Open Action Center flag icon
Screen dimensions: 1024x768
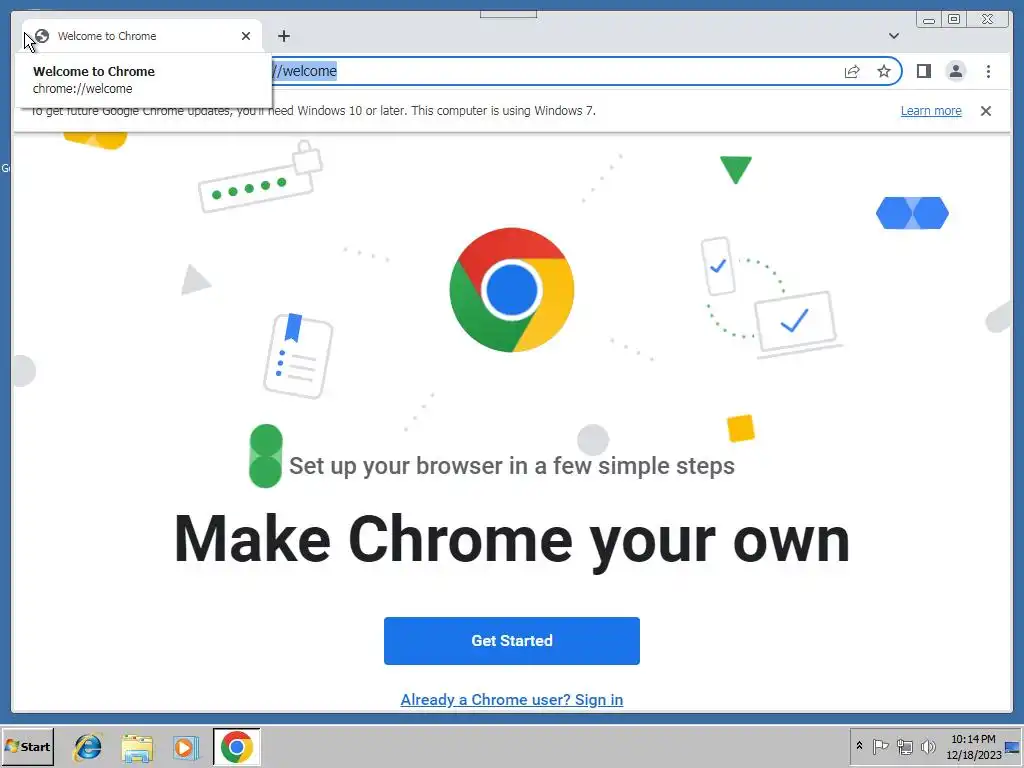pos(880,746)
